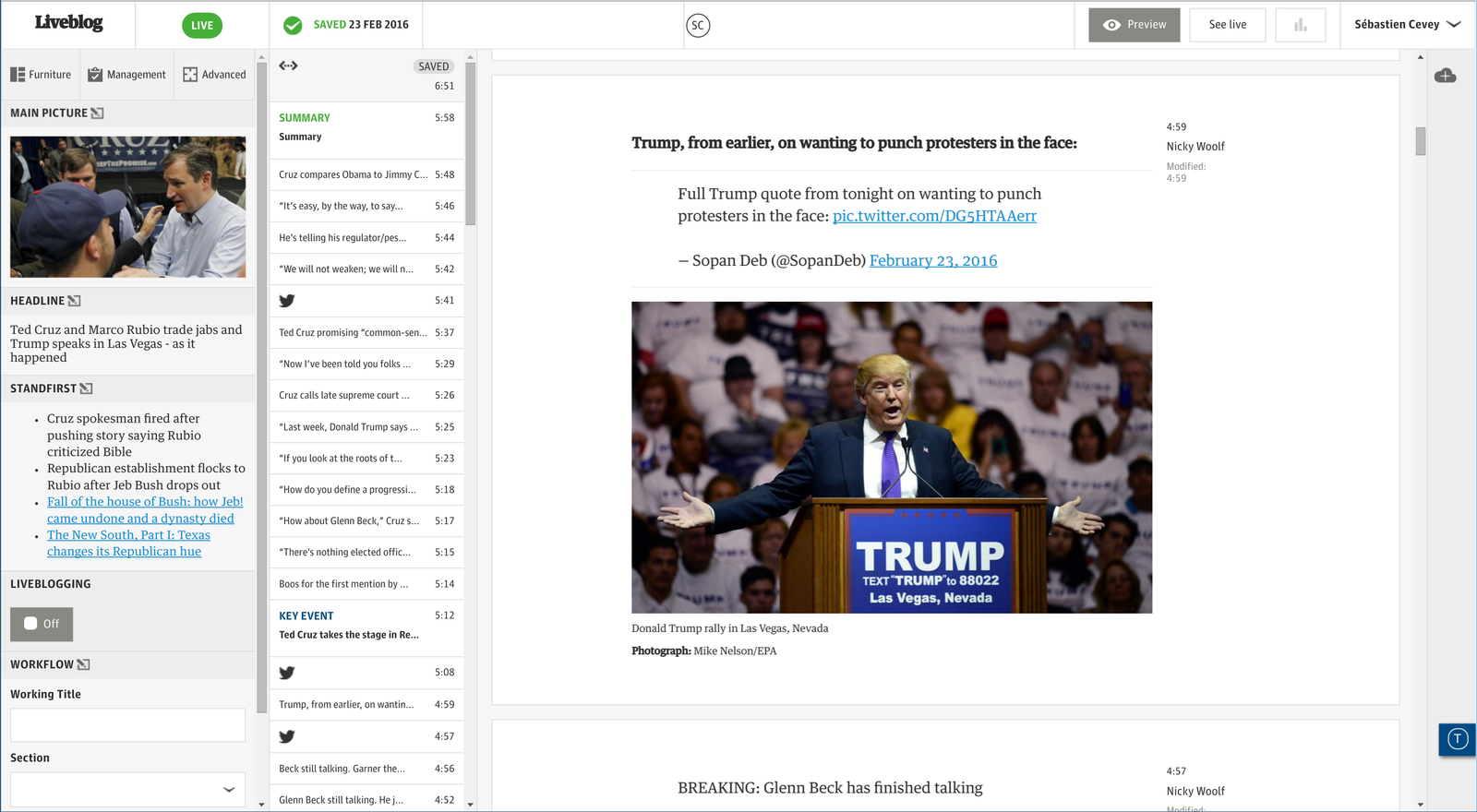
Task: Click the SAVED status pill in block list
Action: 433,66
